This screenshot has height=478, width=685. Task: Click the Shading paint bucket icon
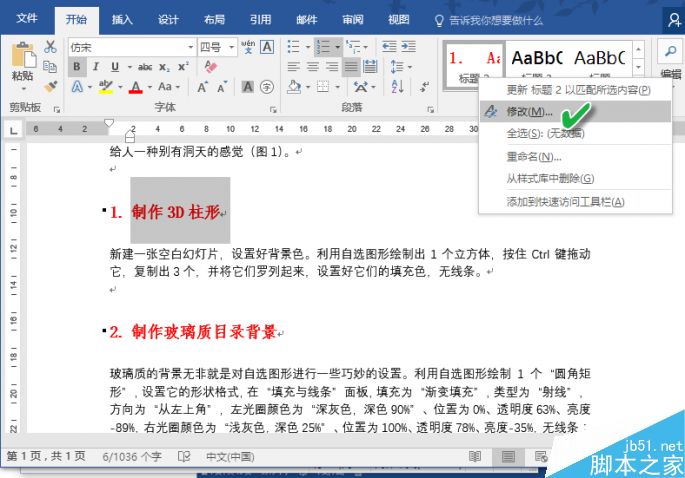294,87
